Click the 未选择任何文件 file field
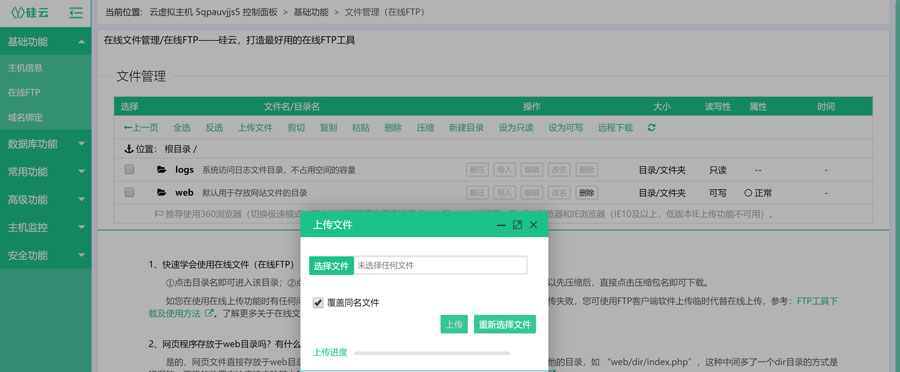 click(x=440, y=265)
